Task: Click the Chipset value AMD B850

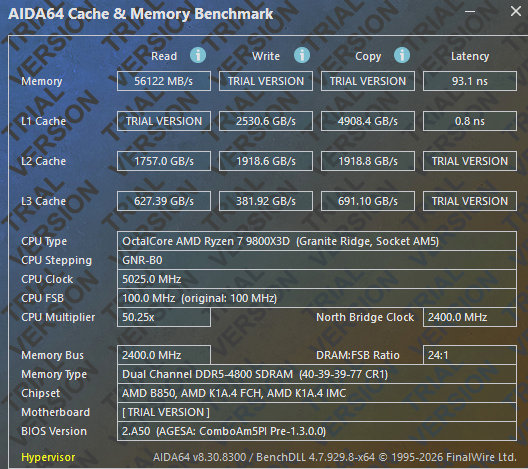Action: click(317, 393)
